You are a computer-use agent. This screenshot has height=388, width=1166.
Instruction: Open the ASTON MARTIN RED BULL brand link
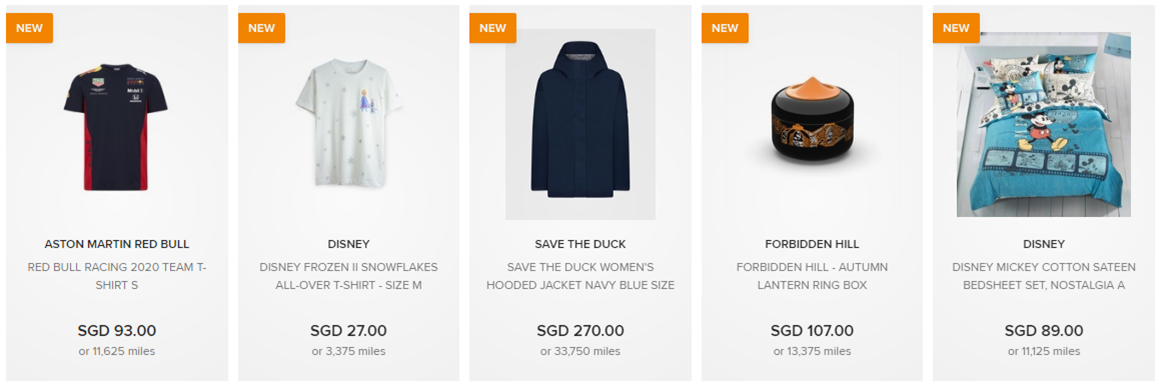click(117, 244)
